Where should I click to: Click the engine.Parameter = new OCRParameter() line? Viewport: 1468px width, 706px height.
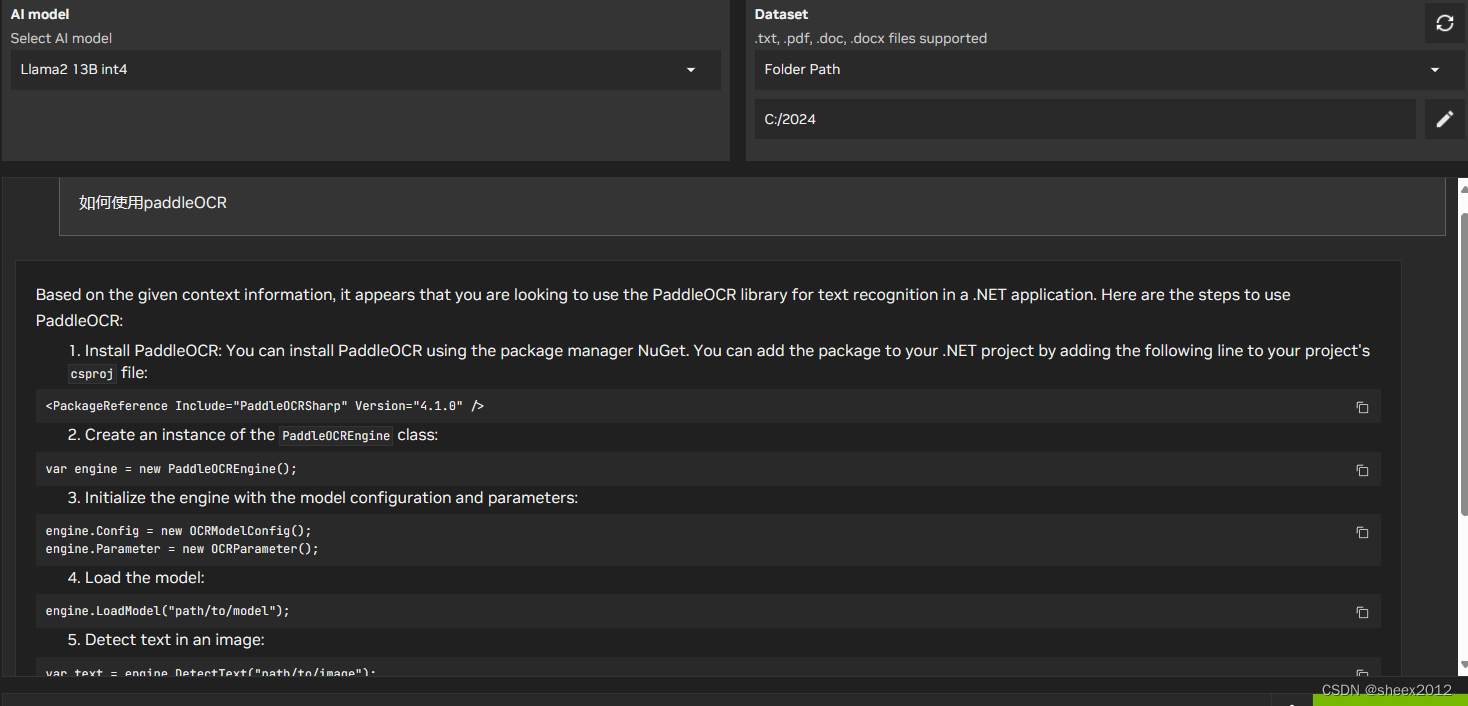pyautogui.click(x=182, y=549)
